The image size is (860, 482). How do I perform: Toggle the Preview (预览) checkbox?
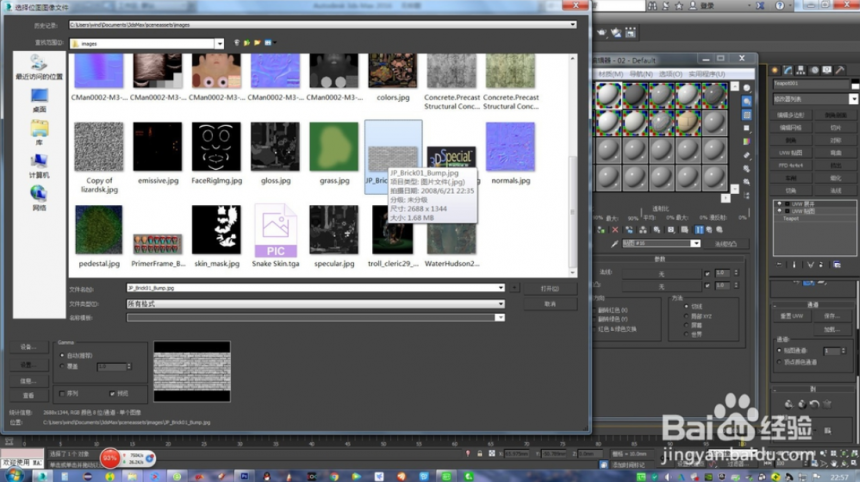pos(112,394)
